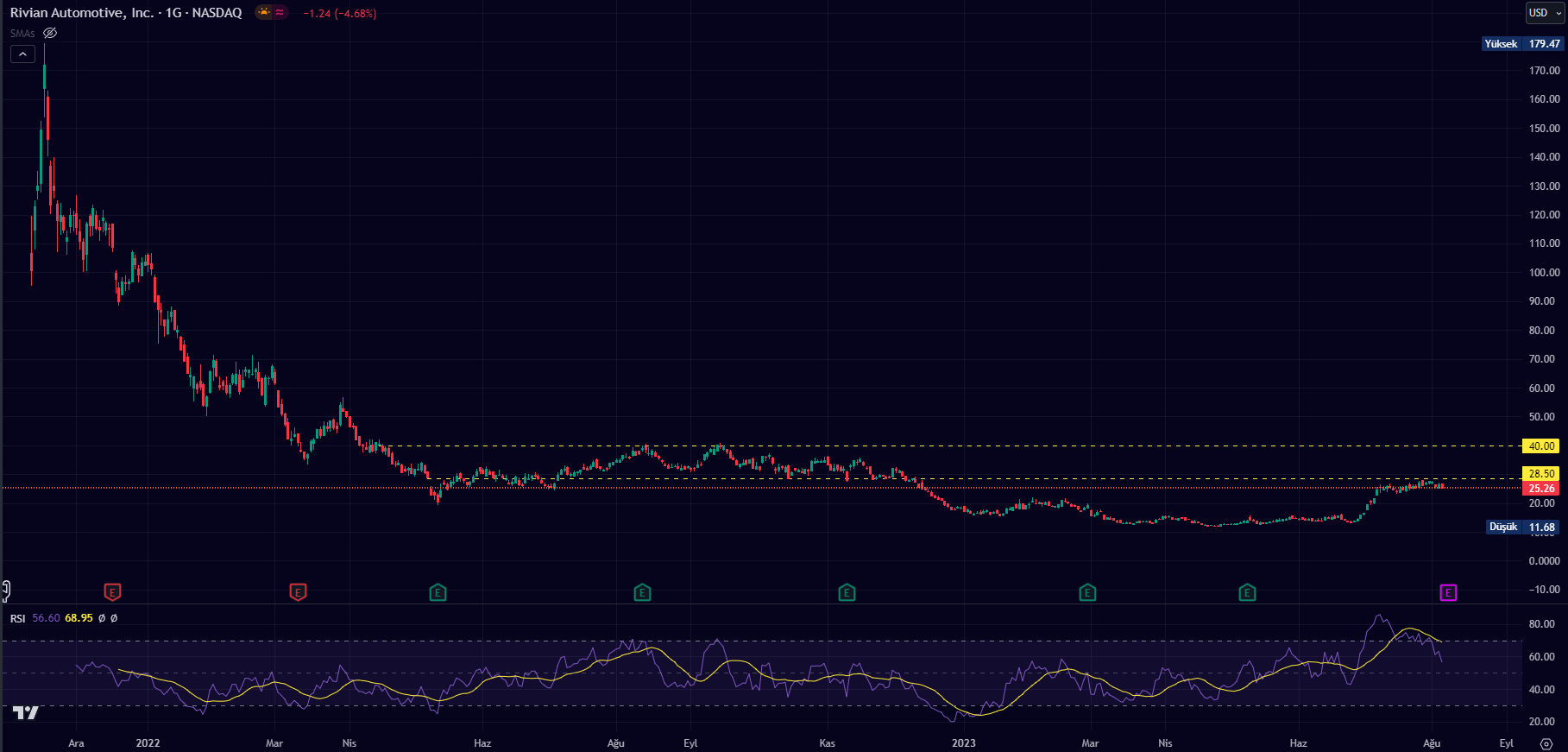Click the pink approximately-equal data icon
This screenshot has width=1568, height=752.
pos(280,12)
